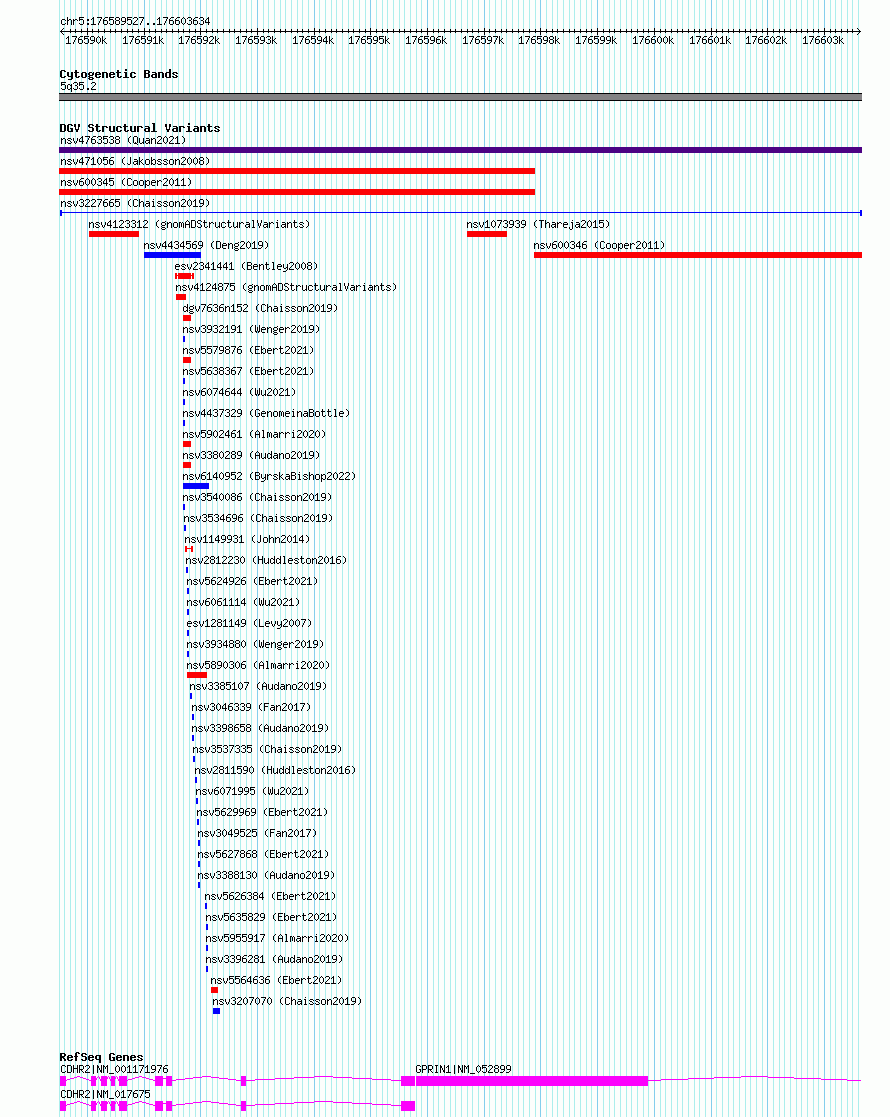Click nsv3534696 (Chaisson2019) label
Screen dimensions: 890x1117
[x=258, y=519]
